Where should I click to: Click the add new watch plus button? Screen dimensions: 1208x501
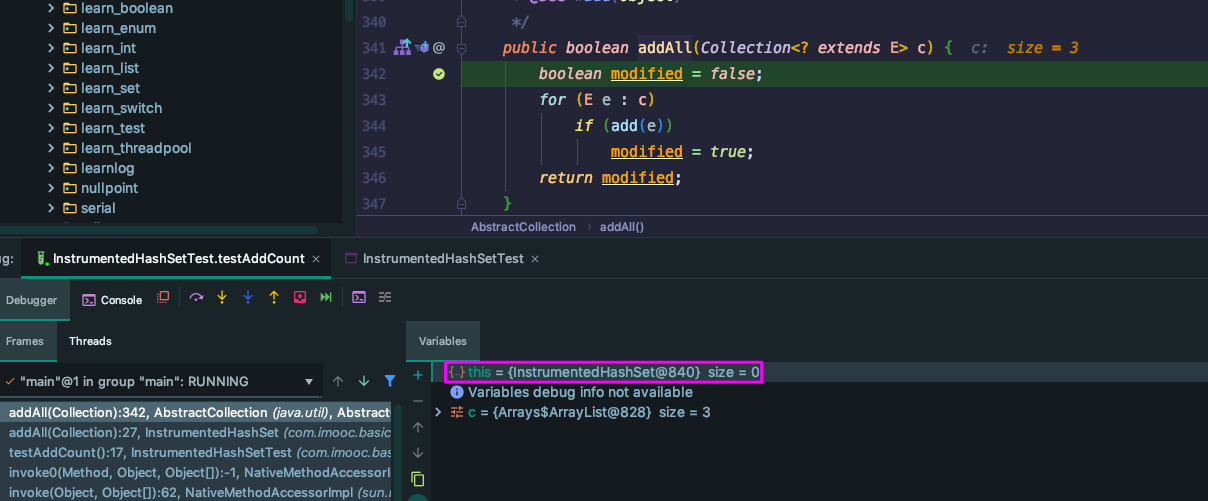pyautogui.click(x=418, y=375)
